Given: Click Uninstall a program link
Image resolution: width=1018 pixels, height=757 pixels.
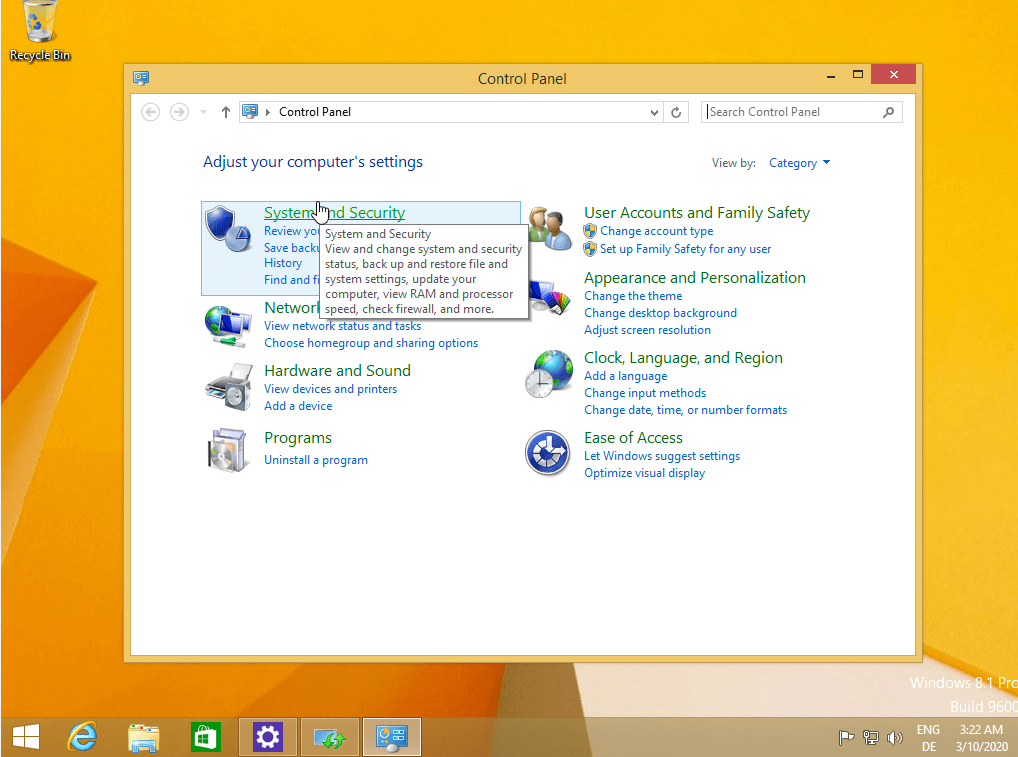Looking at the screenshot, I should (316, 460).
